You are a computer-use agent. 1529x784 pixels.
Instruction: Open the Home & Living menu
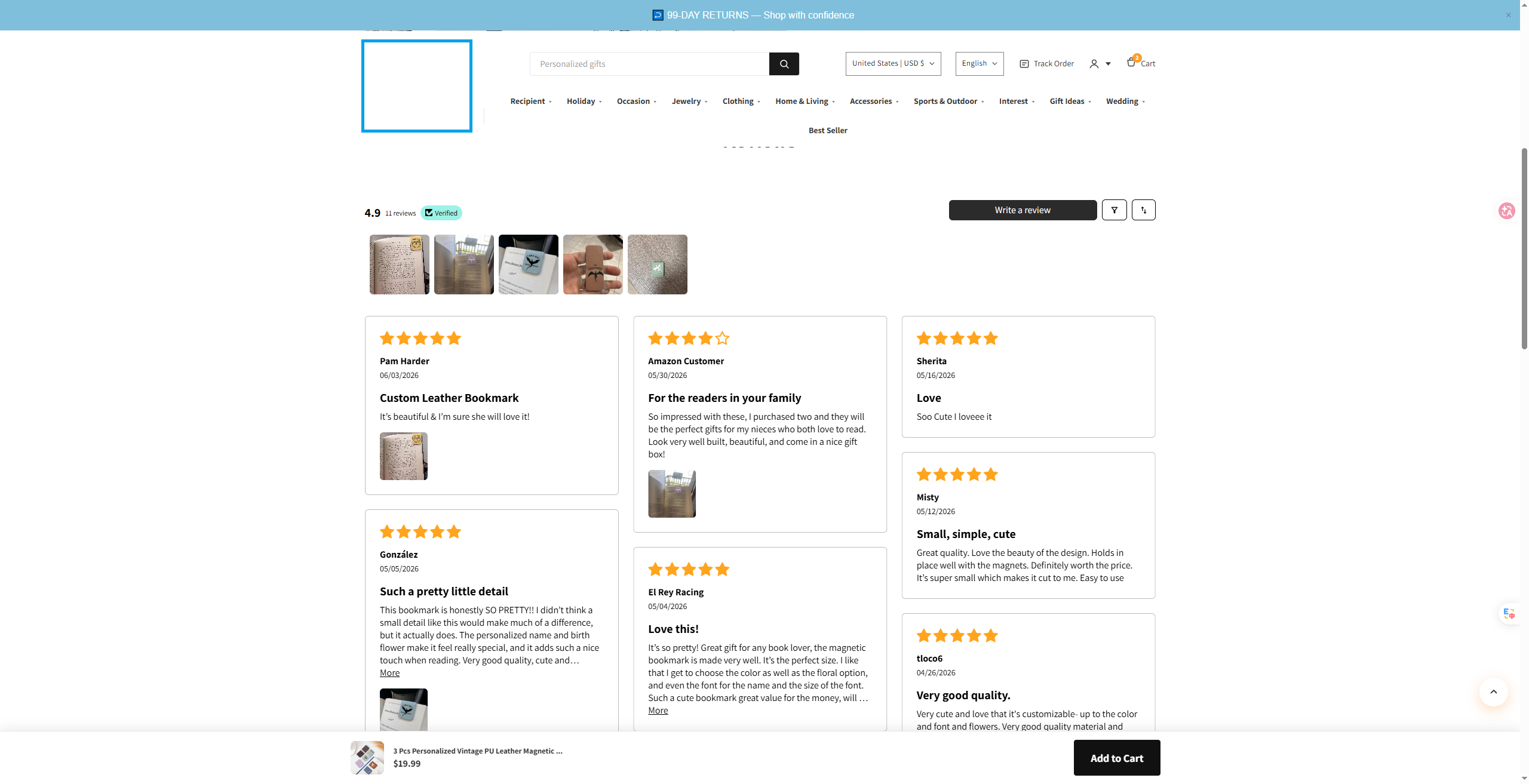805,102
